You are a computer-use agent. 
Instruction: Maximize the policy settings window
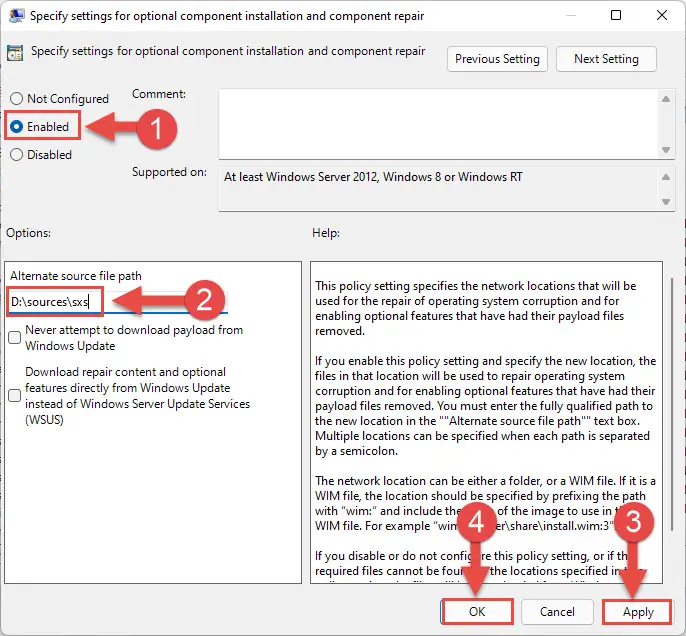[x=616, y=15]
